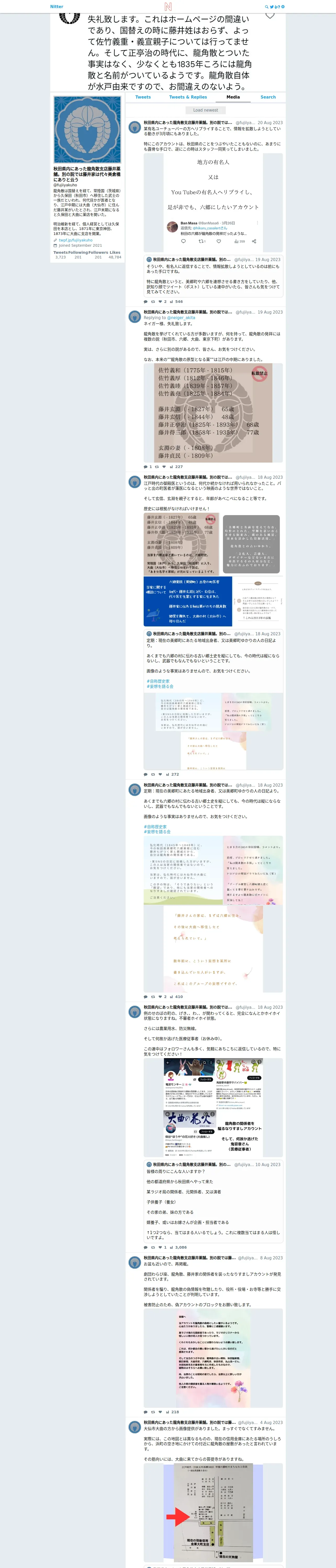
Task: Open the map image with red arrow
Action: pyautogui.click(x=214, y=1512)
